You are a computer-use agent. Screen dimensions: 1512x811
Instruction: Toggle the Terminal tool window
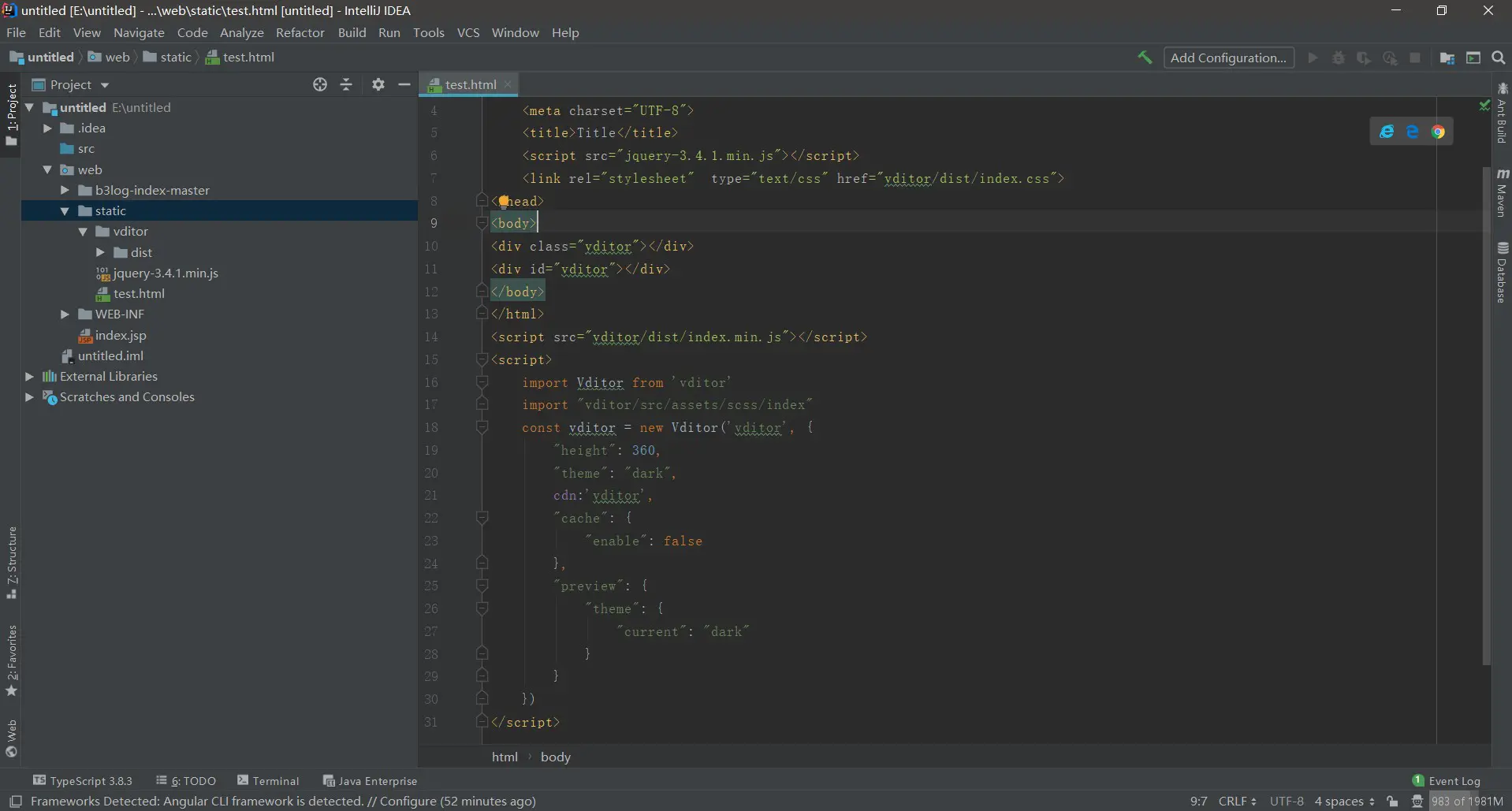268,781
